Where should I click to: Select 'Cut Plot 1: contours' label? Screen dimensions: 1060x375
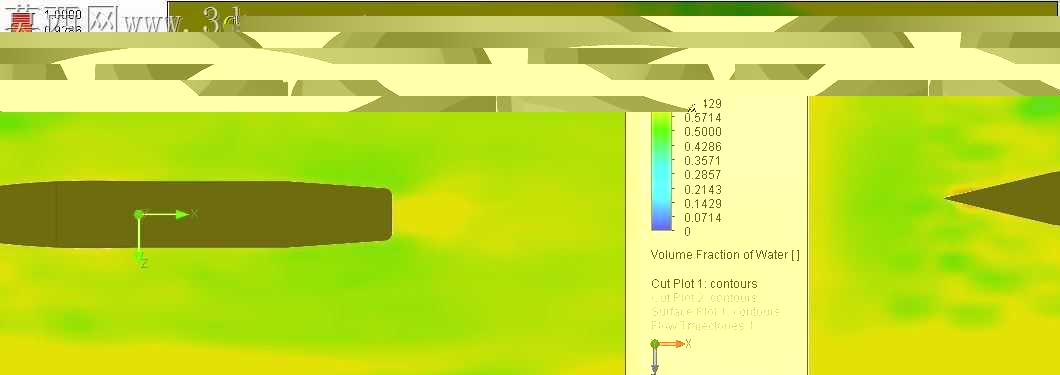[x=704, y=284]
